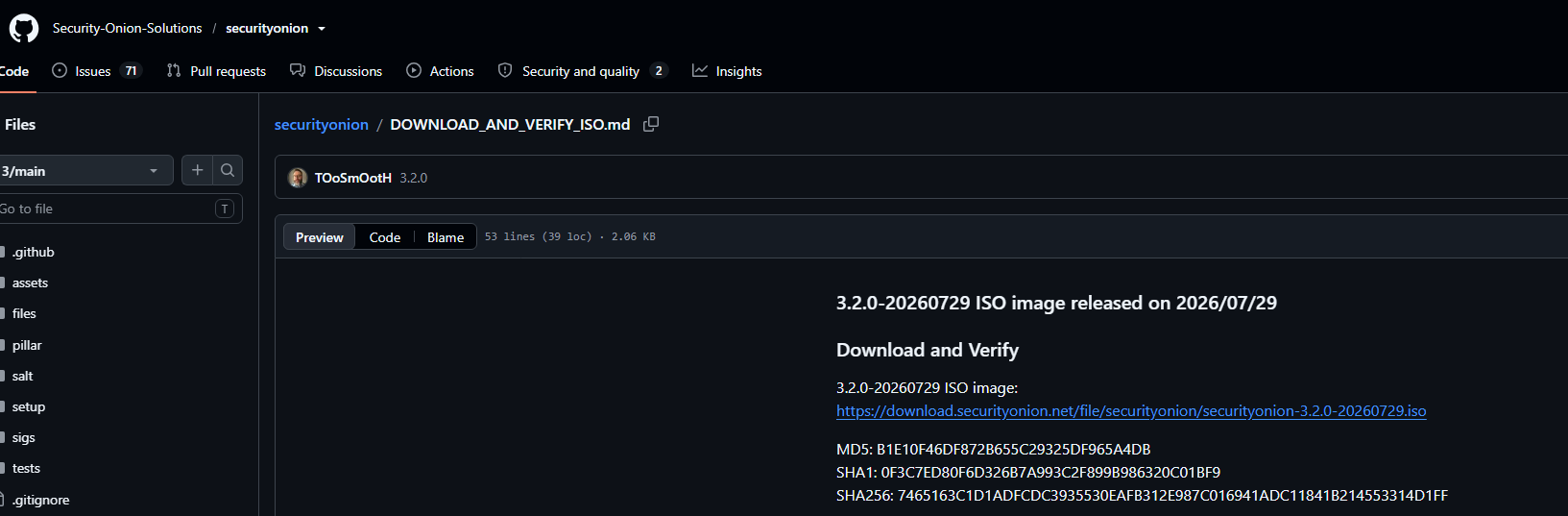Screen dimensions: 1568x516
Task: Open the securityonion ISO download link
Action: pos(1131,410)
